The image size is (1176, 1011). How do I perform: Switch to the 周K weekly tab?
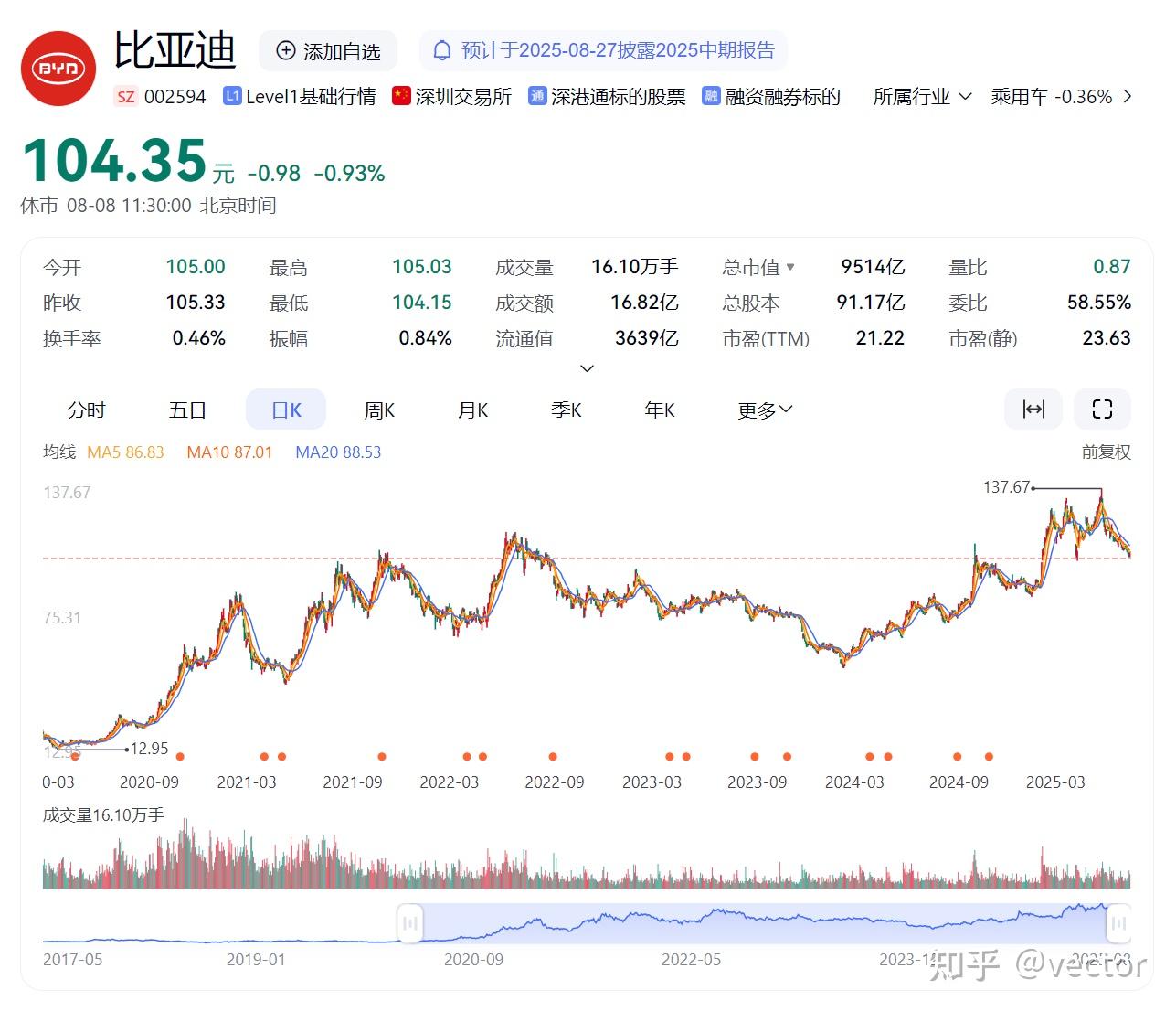pos(378,410)
